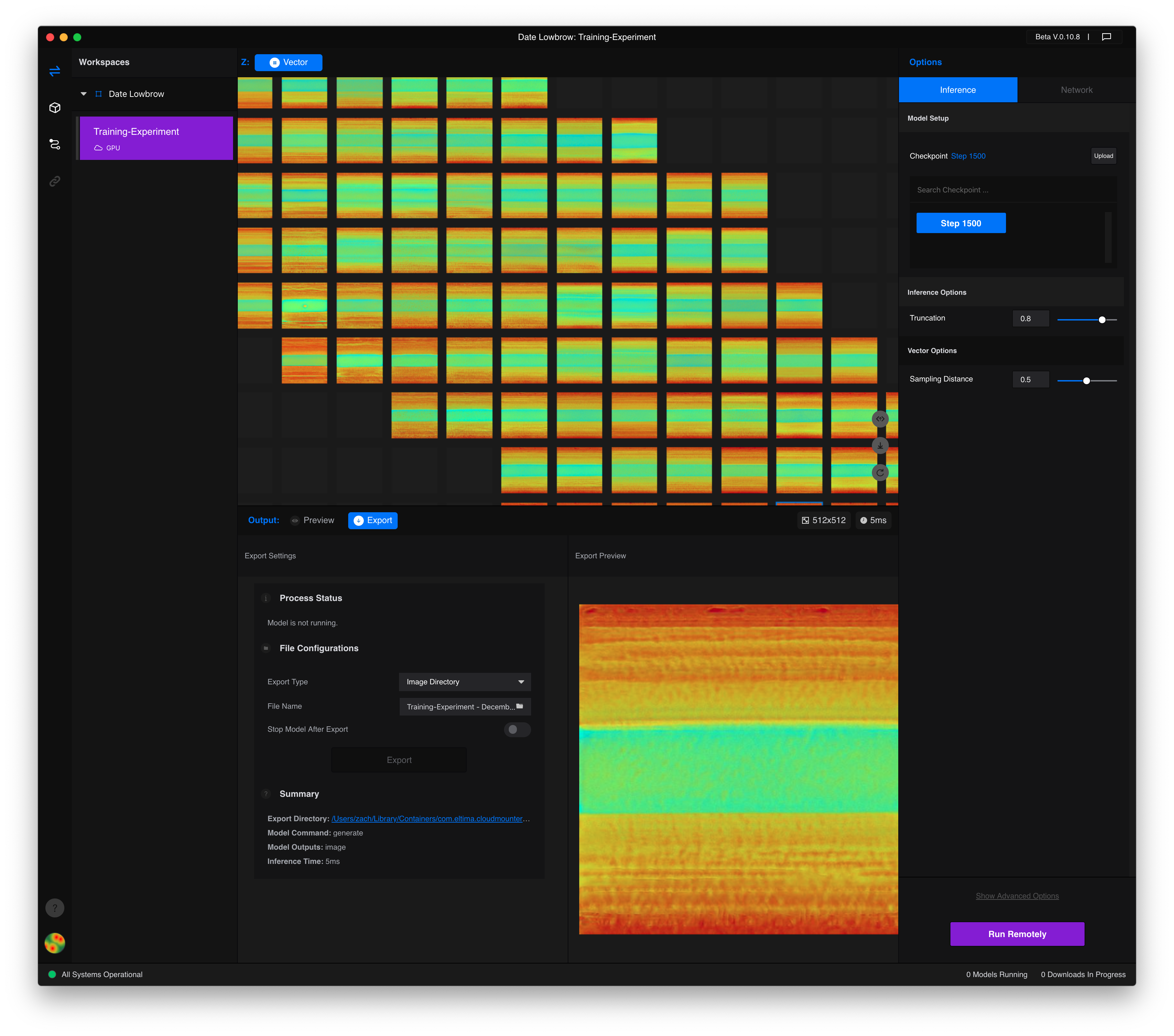Open the chat feedback icon in title bar
This screenshot has height=1036, width=1174.
(x=1106, y=37)
